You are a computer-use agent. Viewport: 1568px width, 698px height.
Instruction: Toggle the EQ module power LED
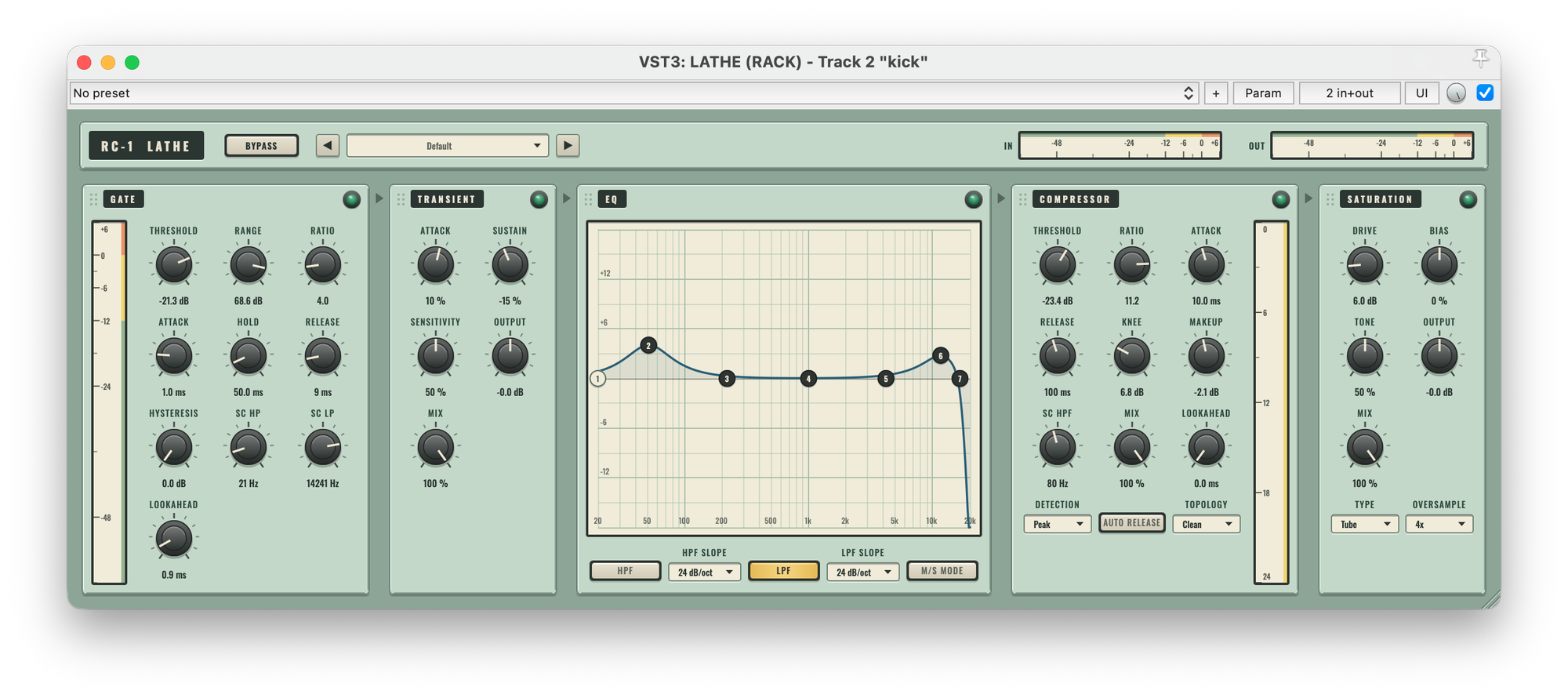pyautogui.click(x=973, y=199)
